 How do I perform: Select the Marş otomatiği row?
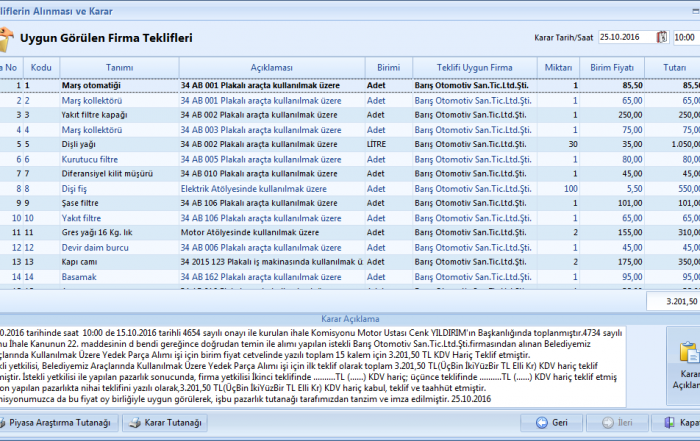point(91,86)
